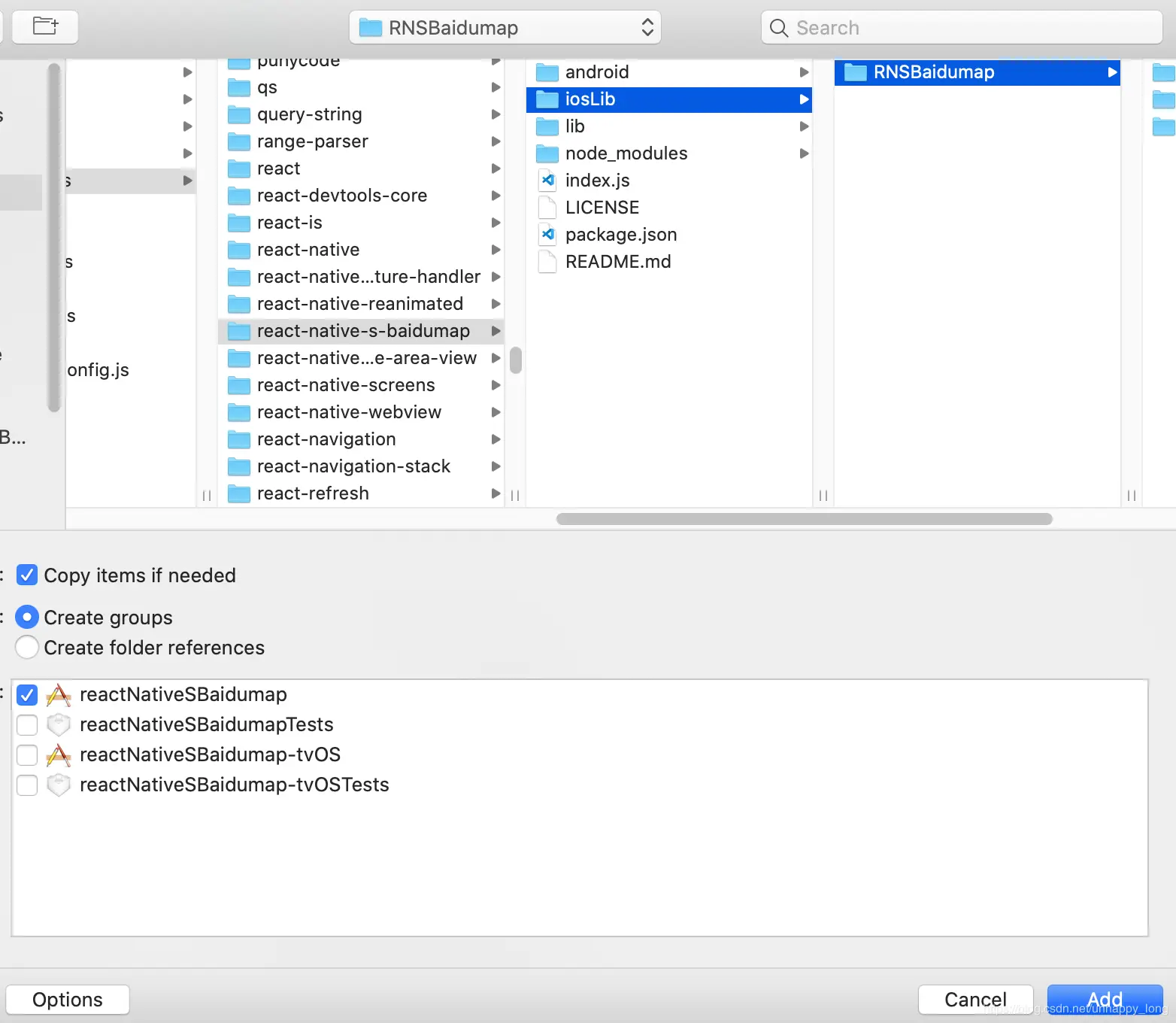The image size is (1176, 1023).
Task: Click the reactNativeSBaidumap app target icon
Action: point(59,694)
